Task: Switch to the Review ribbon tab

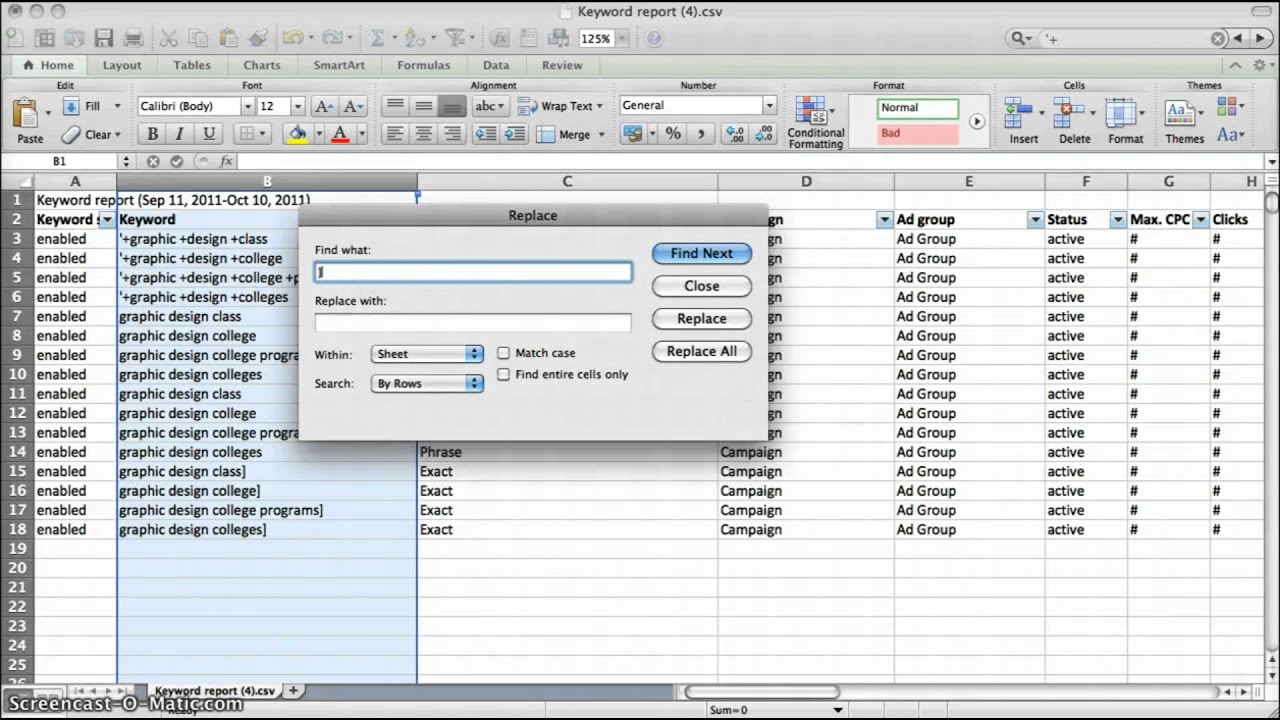Action: [x=562, y=65]
